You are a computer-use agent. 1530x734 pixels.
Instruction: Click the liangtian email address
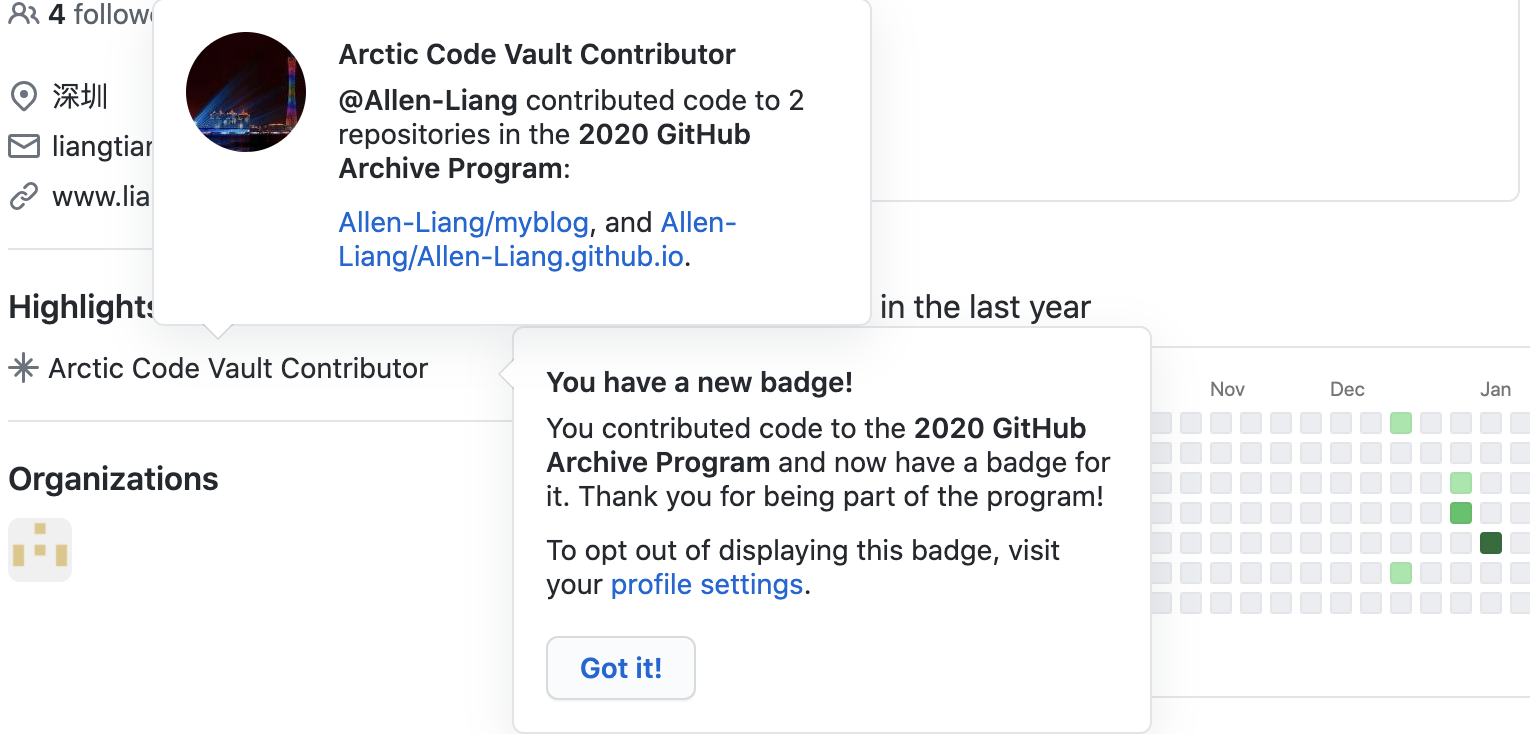[x=101, y=147]
